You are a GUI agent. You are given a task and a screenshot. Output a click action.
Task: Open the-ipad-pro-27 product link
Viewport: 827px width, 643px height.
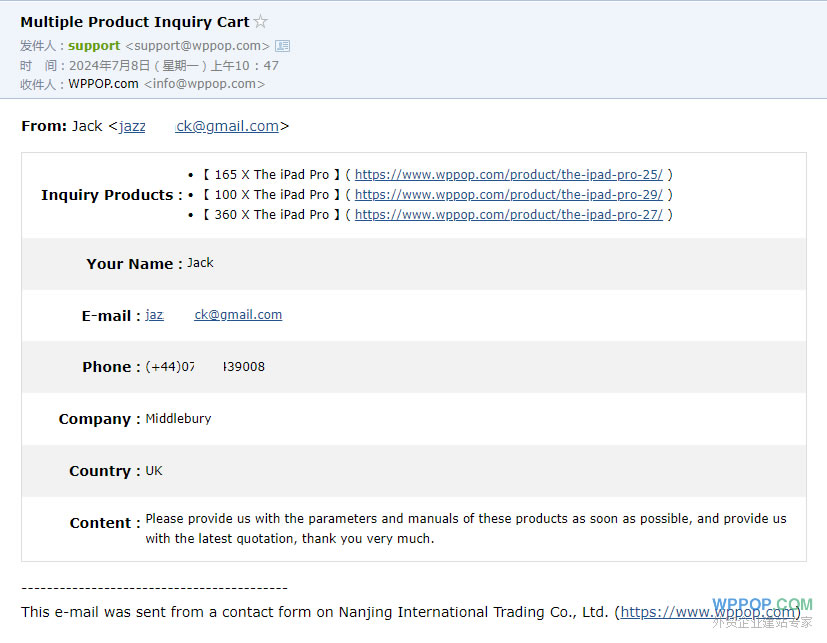click(508, 215)
